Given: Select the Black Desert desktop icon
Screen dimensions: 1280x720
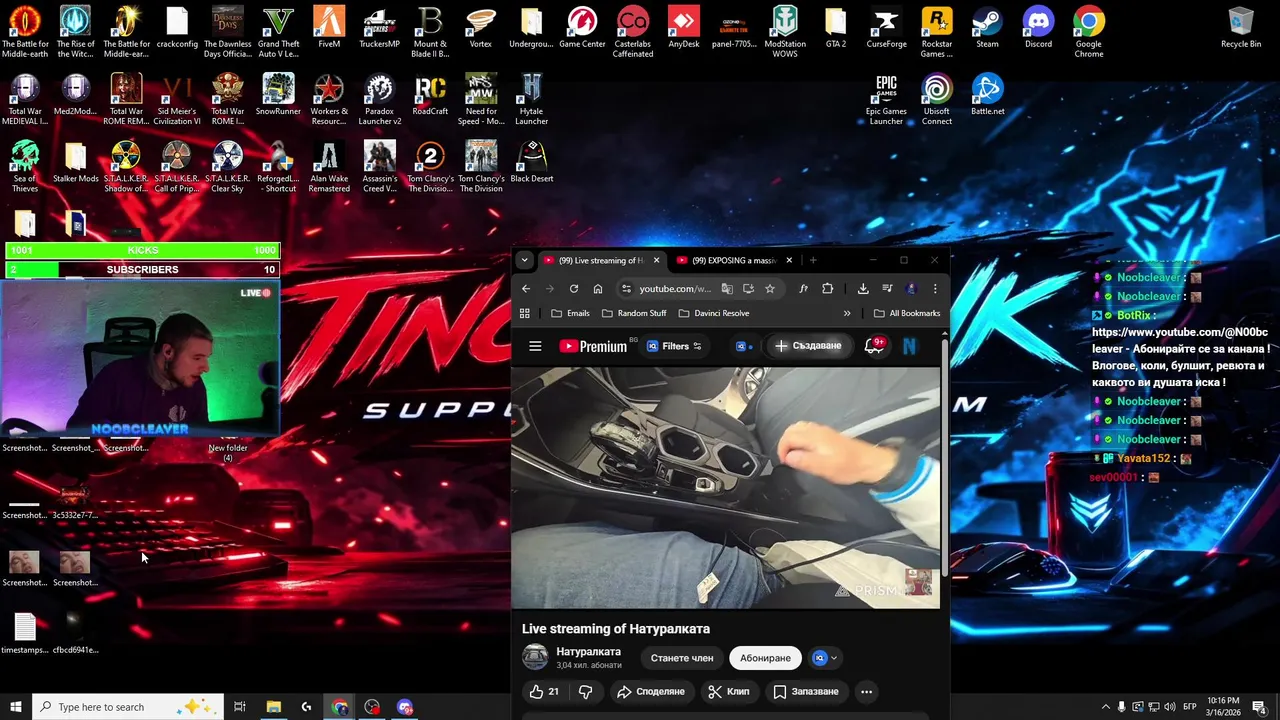Looking at the screenshot, I should click(x=531, y=162).
